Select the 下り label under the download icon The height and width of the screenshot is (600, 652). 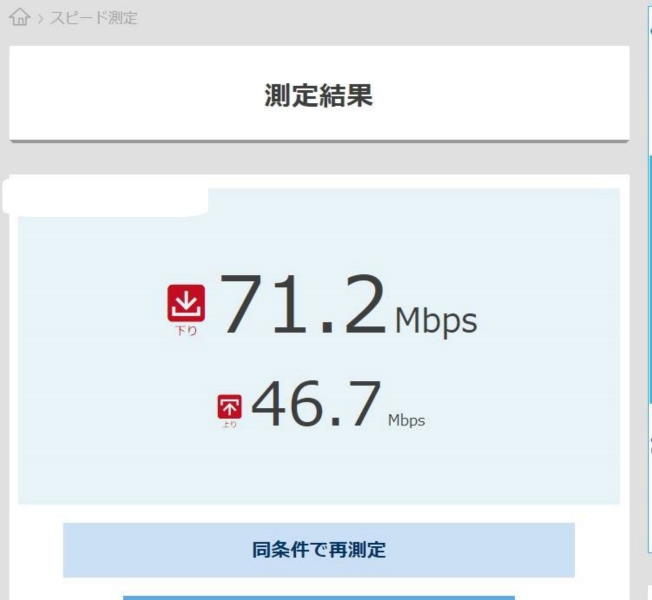pos(186,331)
